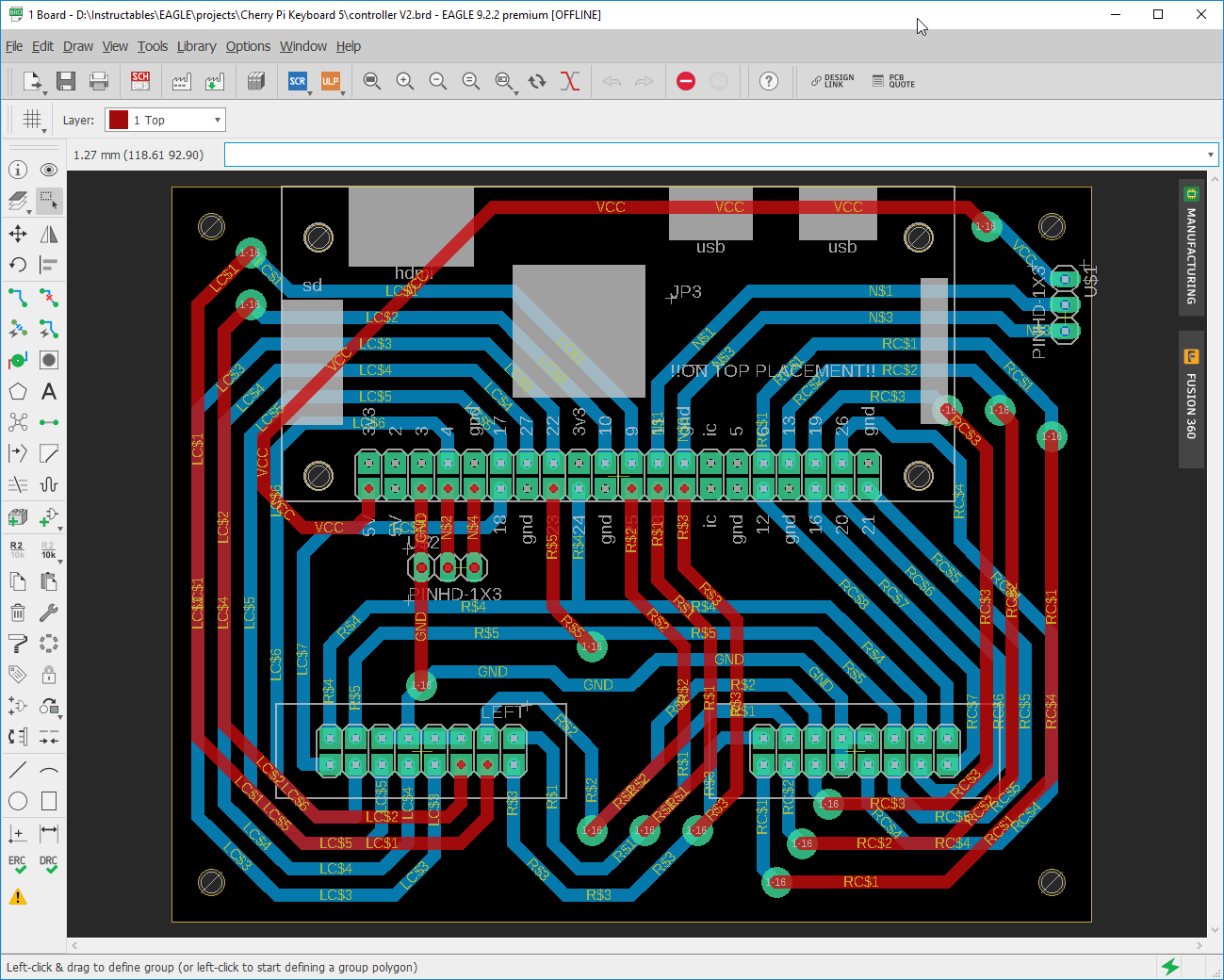
Task: Open the Draw menu
Action: click(x=78, y=46)
